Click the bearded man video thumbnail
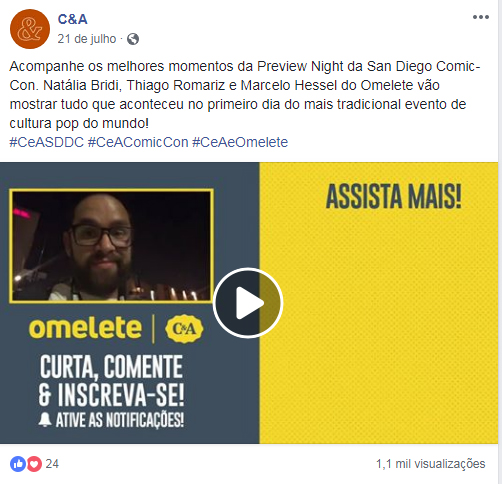Viewport: 502px width, 484px height. point(111,246)
